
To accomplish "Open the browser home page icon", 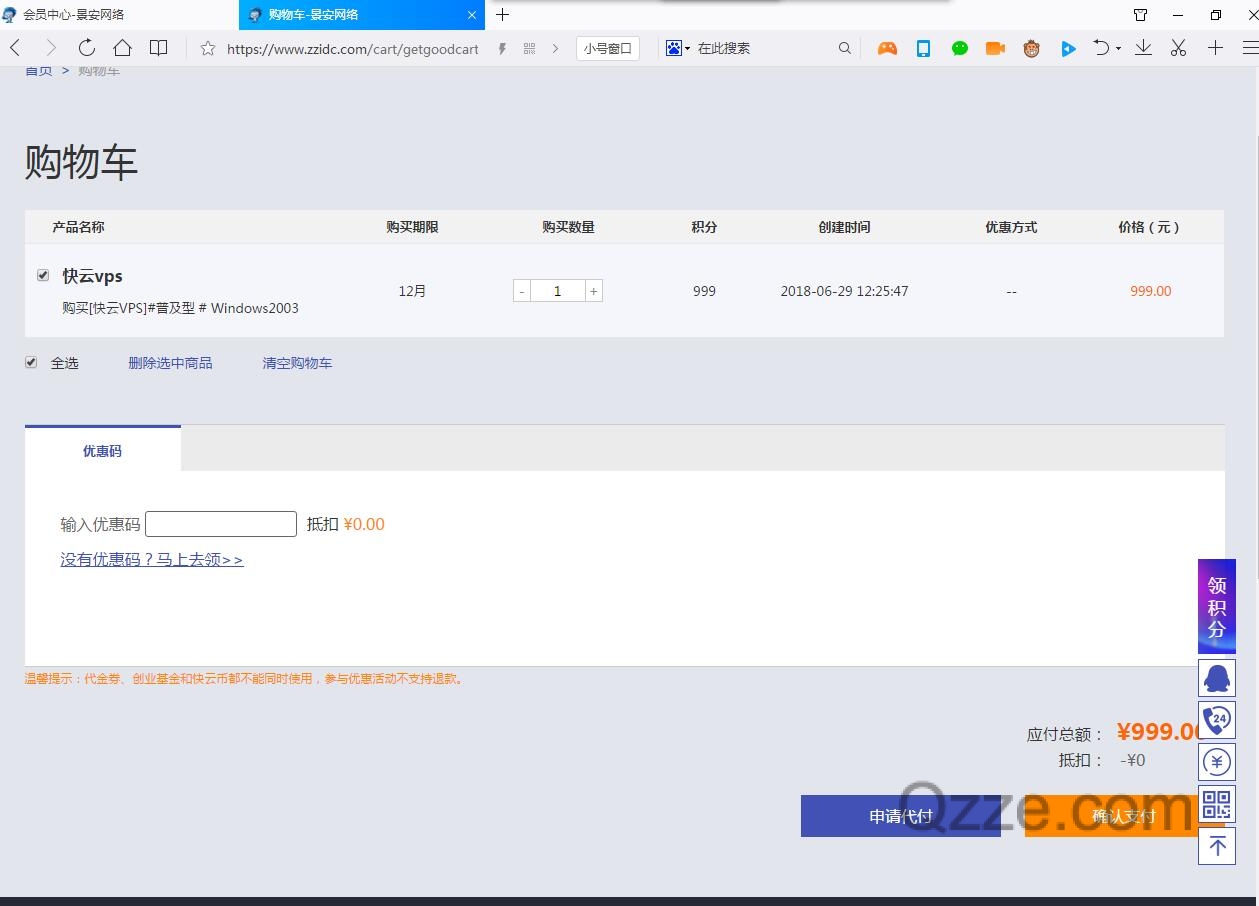I will click(x=122, y=48).
